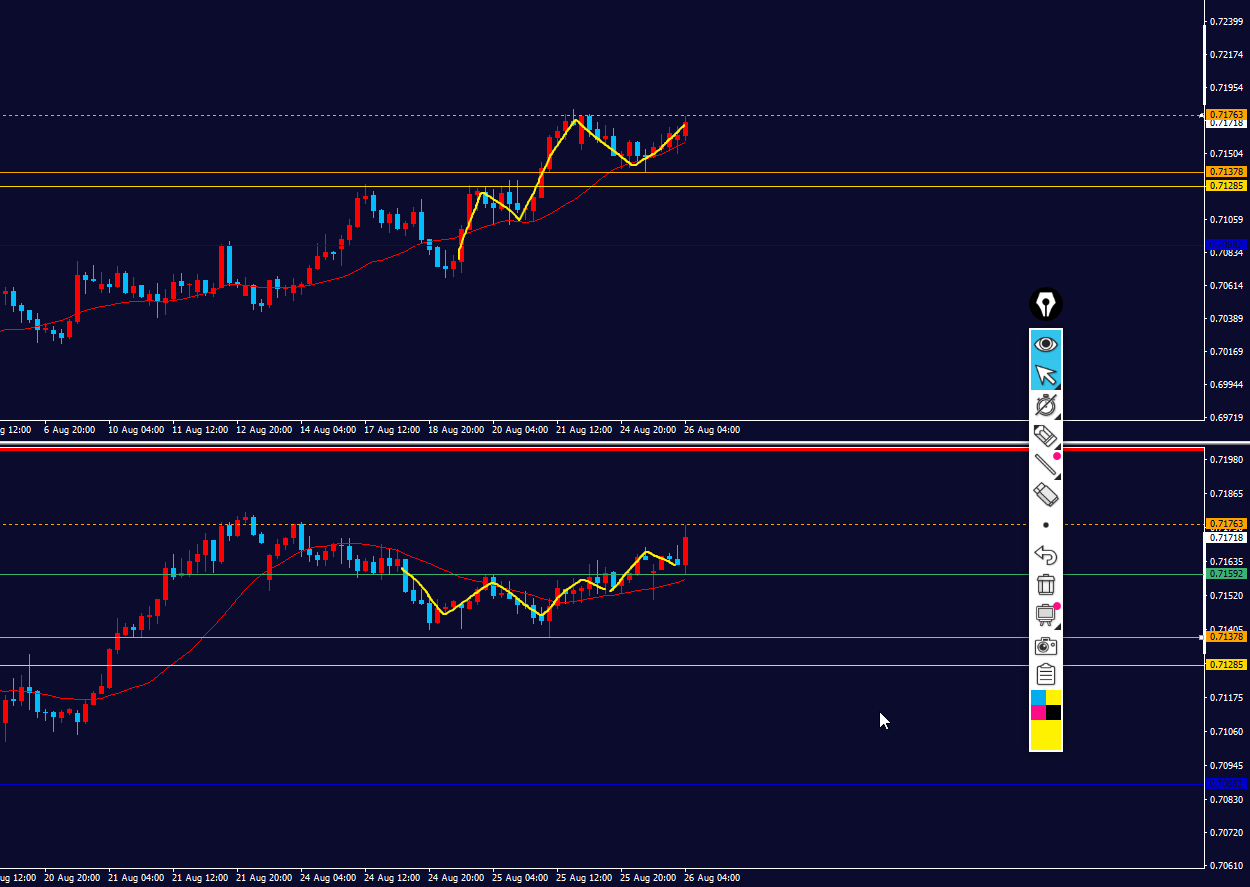Select the straight line drawing tool
The height and width of the screenshot is (887, 1250).
tap(1046, 465)
